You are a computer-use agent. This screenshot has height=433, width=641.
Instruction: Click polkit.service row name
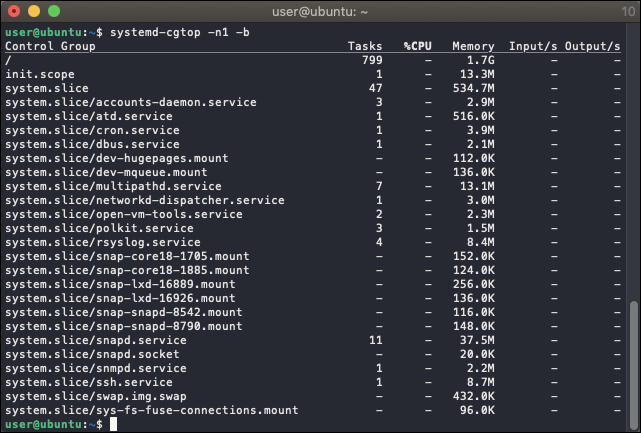click(x=99, y=228)
